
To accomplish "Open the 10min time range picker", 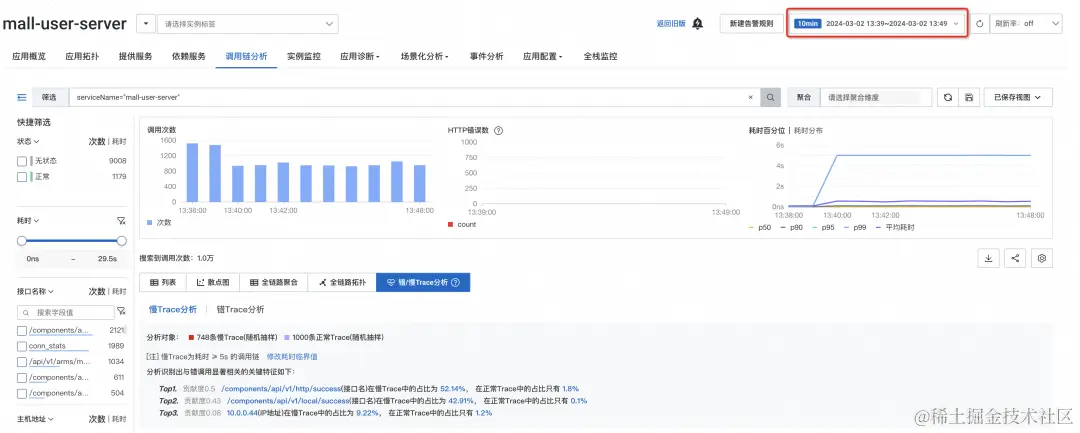I will pyautogui.click(x=878, y=23).
